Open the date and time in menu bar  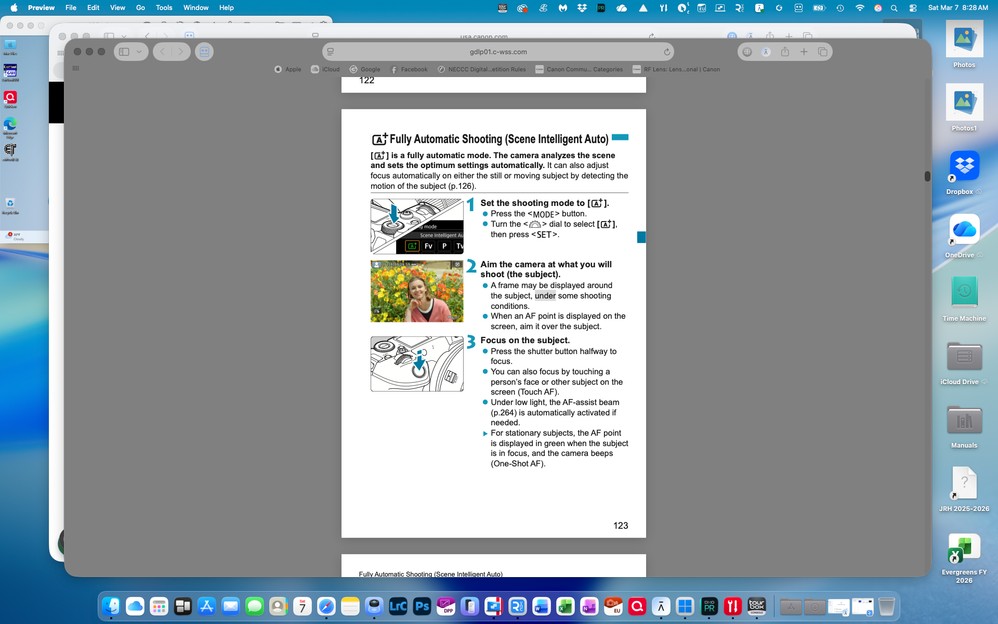point(958,8)
